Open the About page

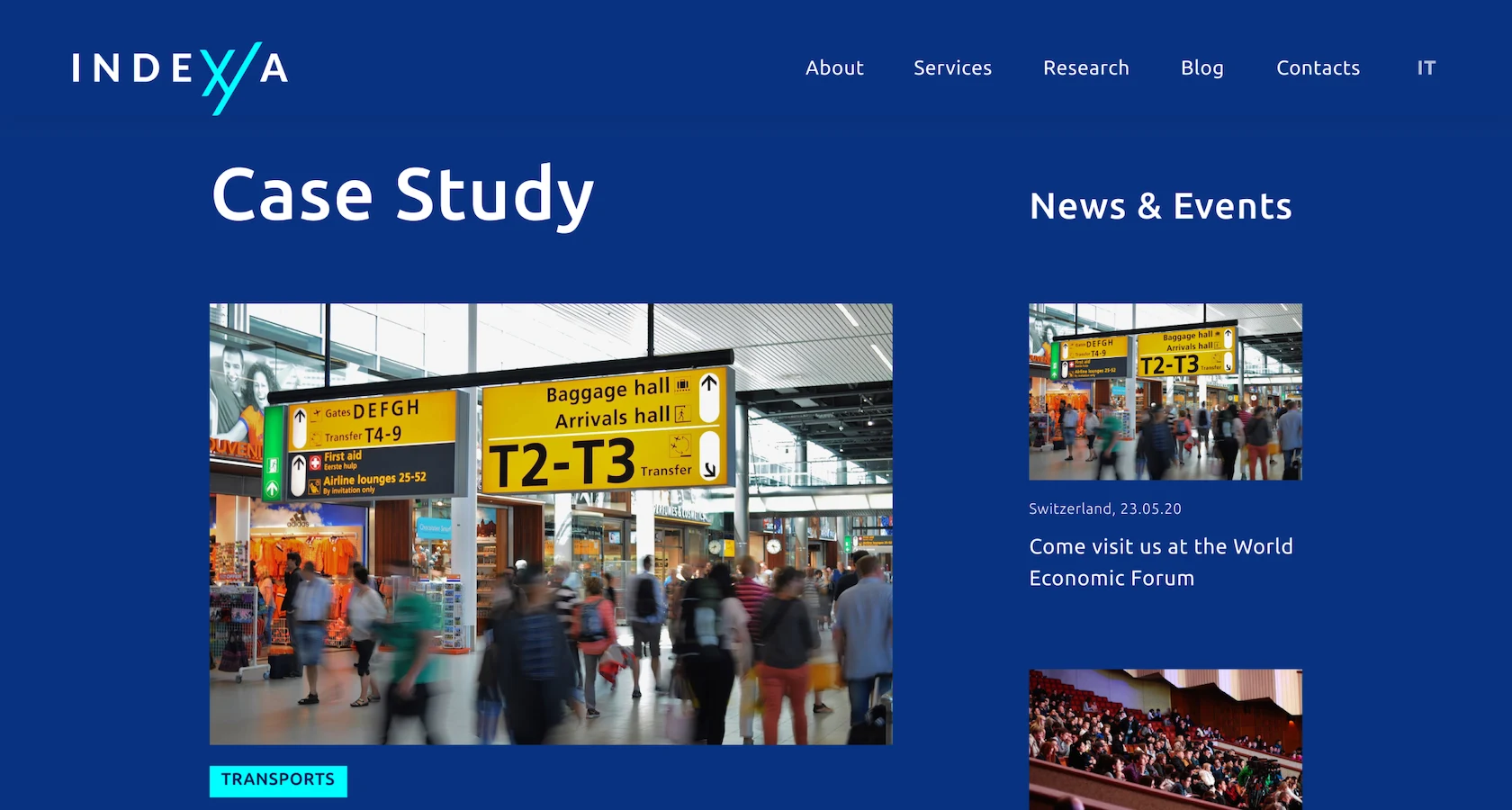[833, 67]
